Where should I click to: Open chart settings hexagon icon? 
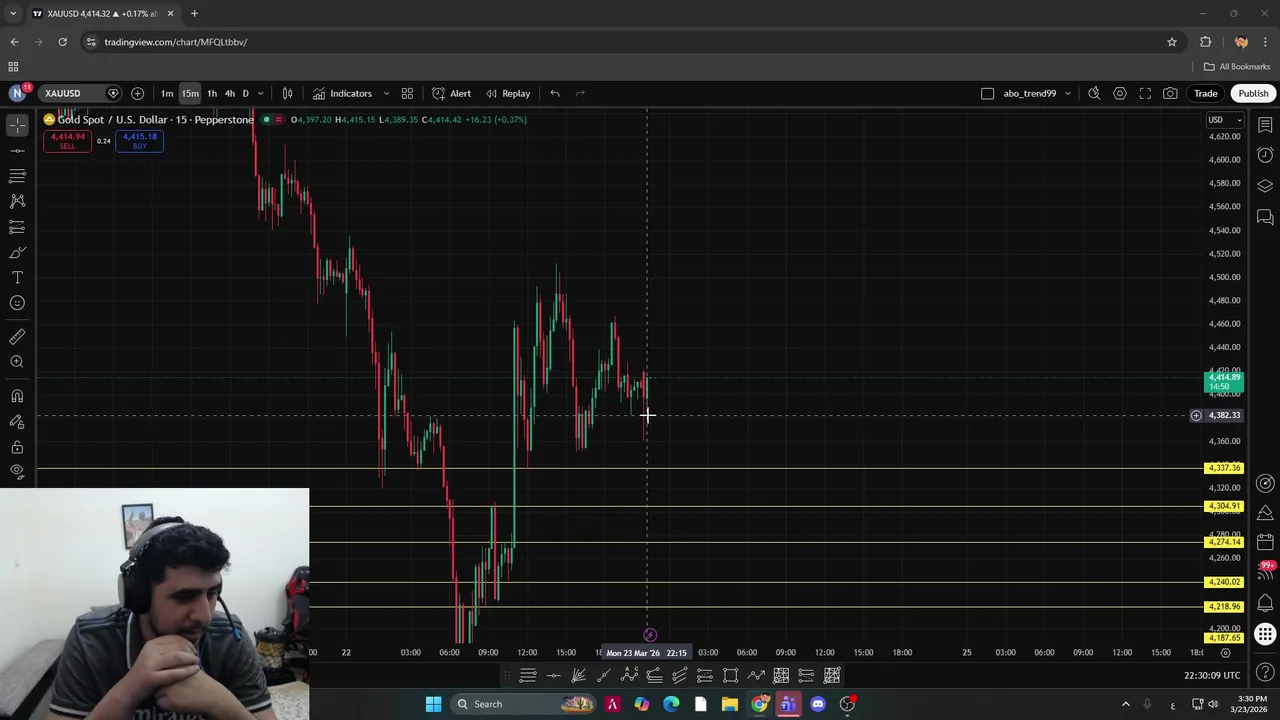click(x=1120, y=93)
